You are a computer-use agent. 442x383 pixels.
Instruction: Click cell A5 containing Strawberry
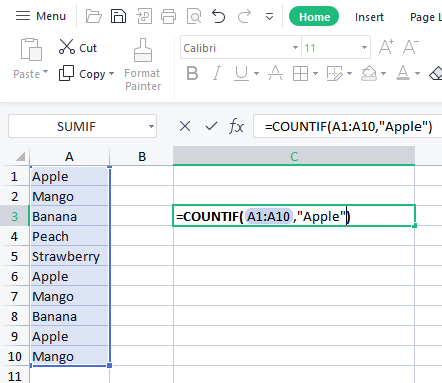[x=69, y=256]
